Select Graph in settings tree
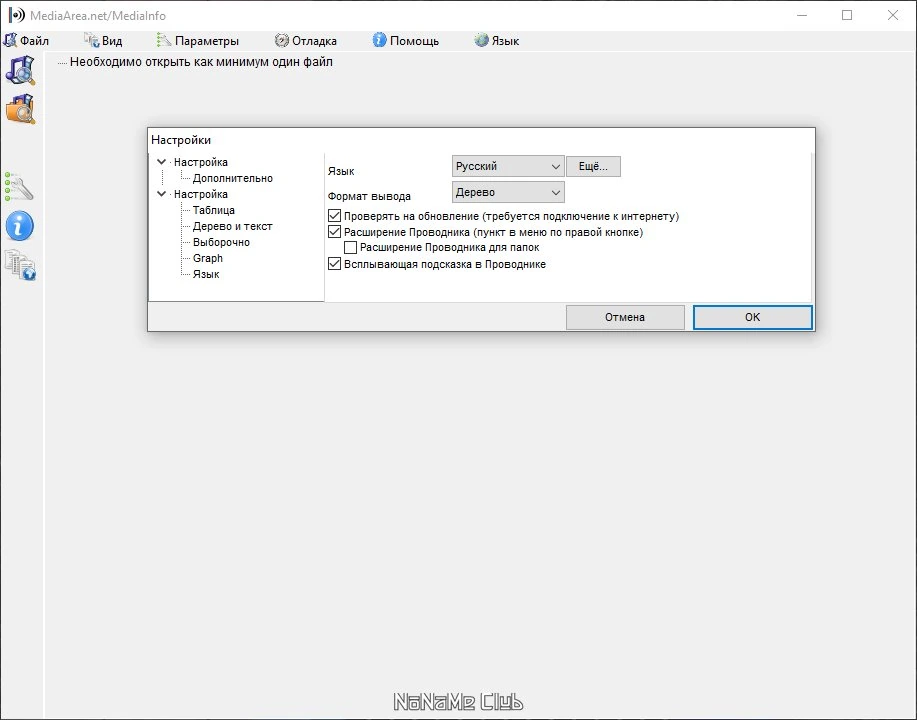The width and height of the screenshot is (917, 720). pyautogui.click(x=208, y=258)
